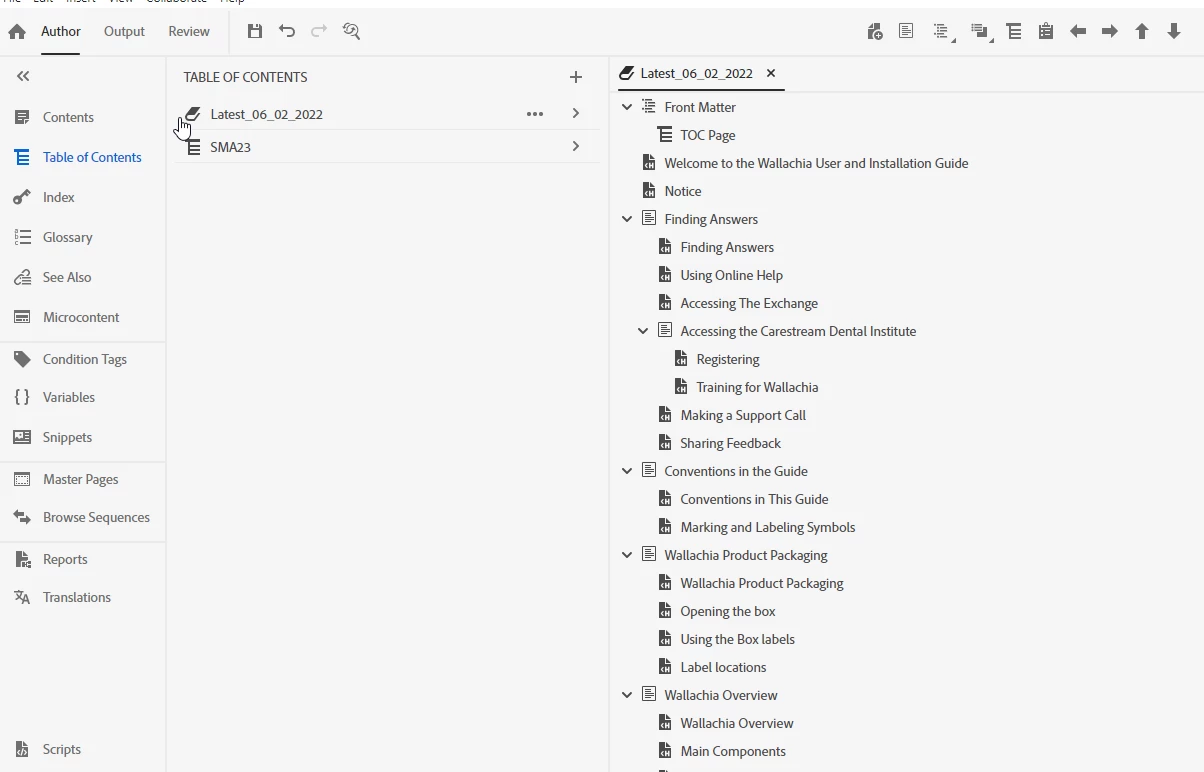Image resolution: width=1204 pixels, height=772 pixels.
Task: Open Find and Replace tool
Action: pyautogui.click(x=351, y=32)
